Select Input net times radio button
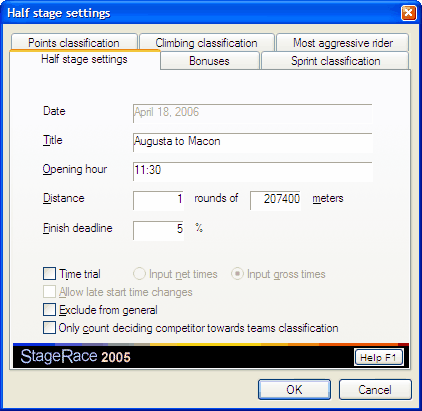 pyautogui.click(x=139, y=274)
